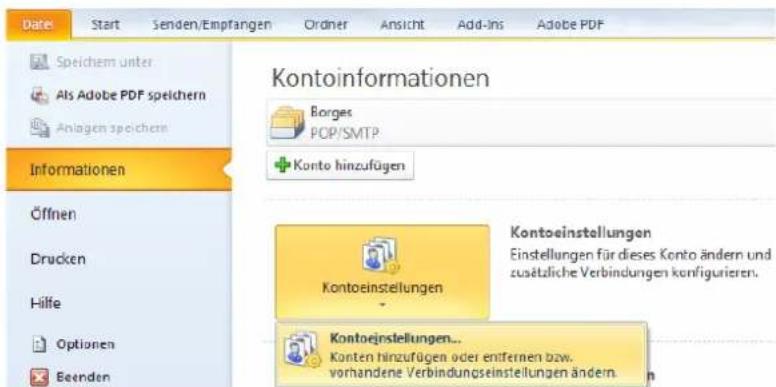The image size is (776, 387).
Task: Open the Ansicht tab
Action: (402, 25)
